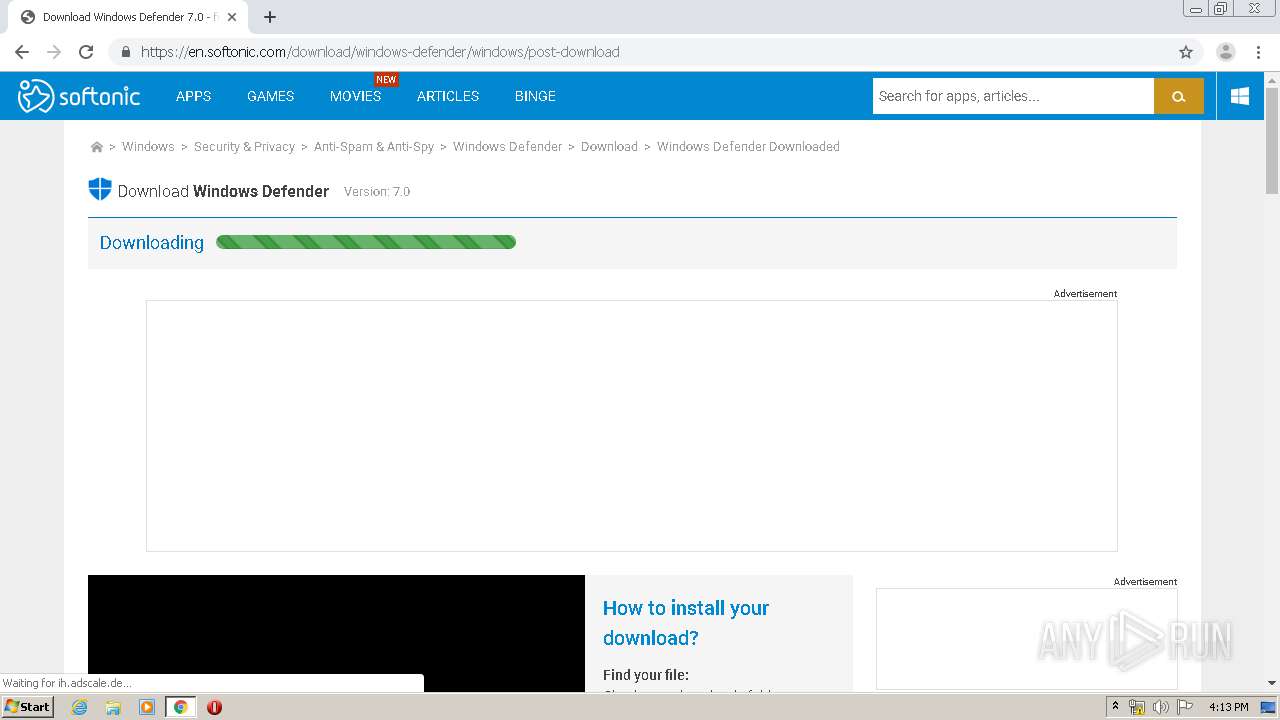Click the page vertical scrollbar thumb

click(x=1272, y=140)
